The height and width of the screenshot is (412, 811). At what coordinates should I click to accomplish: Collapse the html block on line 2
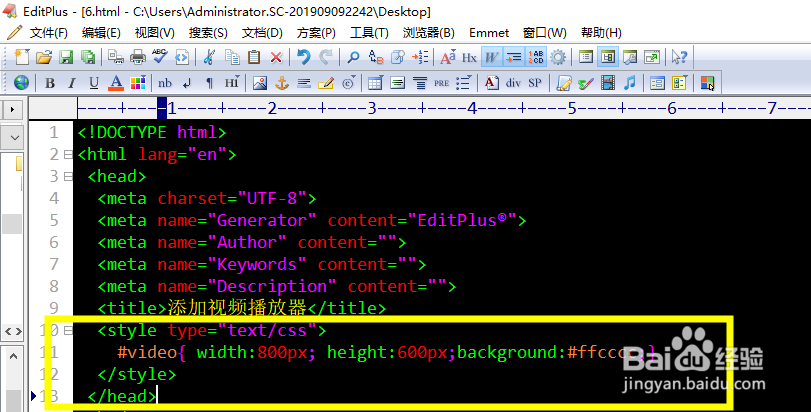[68, 154]
